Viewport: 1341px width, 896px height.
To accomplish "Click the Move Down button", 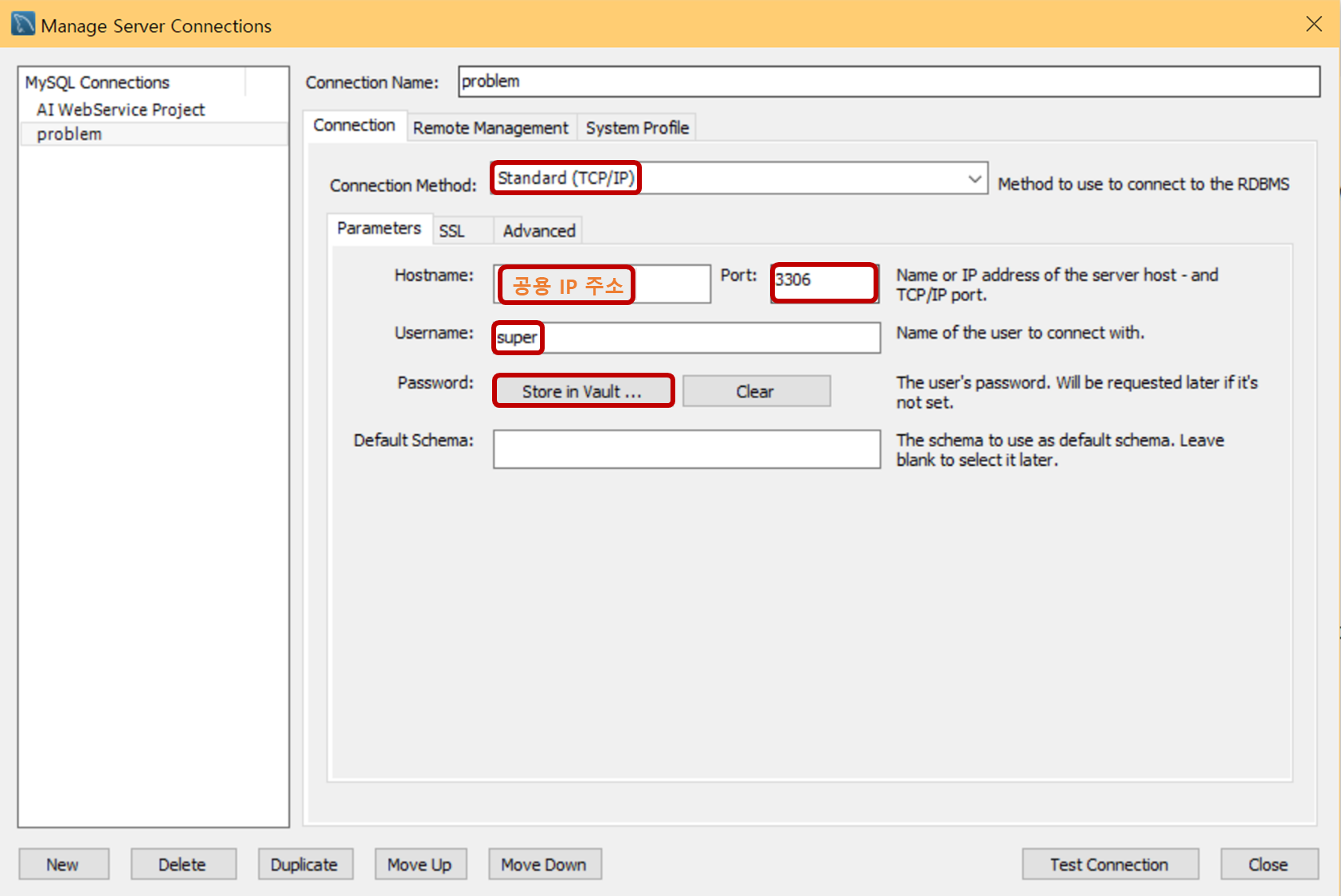I will [545, 864].
